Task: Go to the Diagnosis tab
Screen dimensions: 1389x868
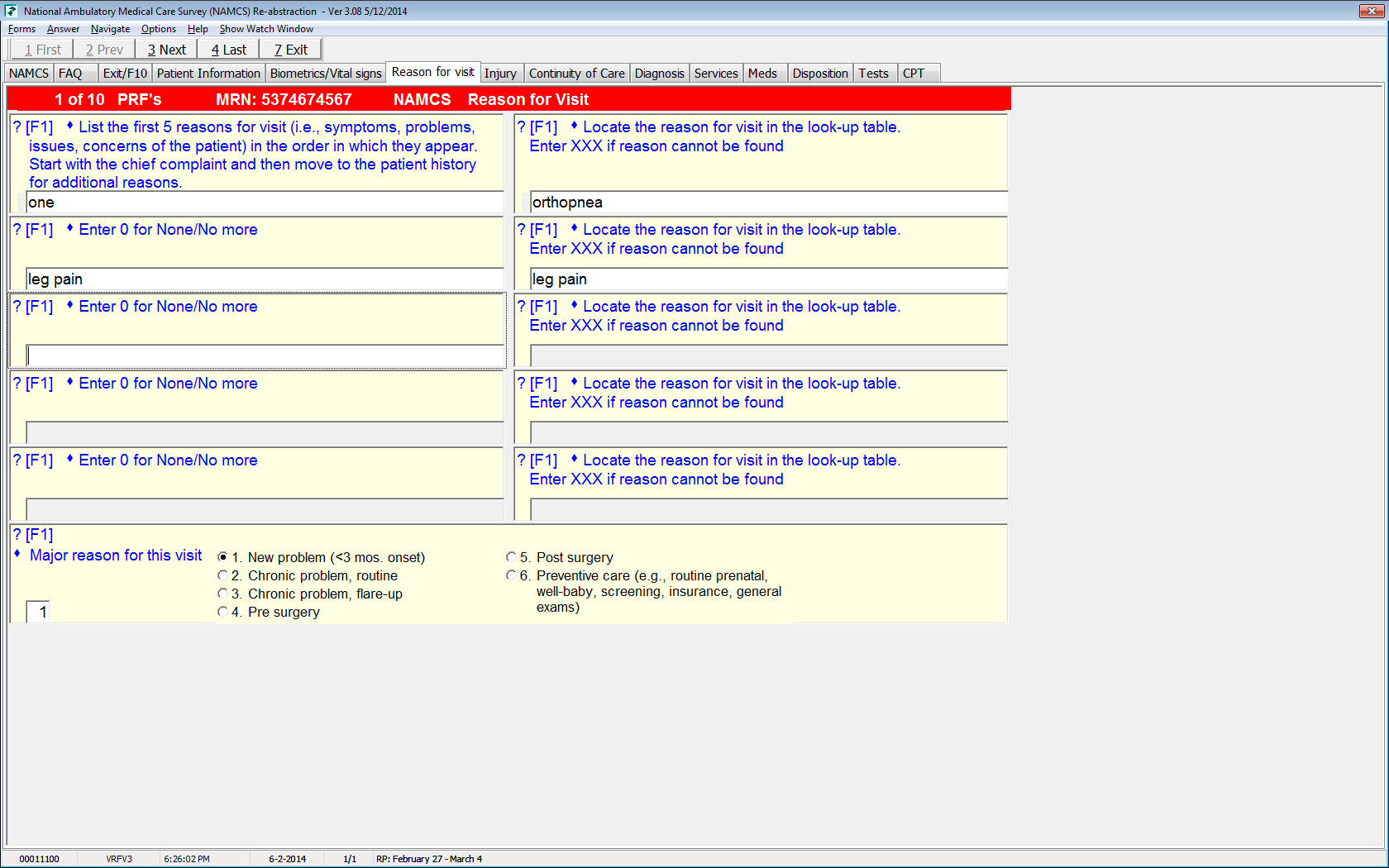Action: [660, 74]
